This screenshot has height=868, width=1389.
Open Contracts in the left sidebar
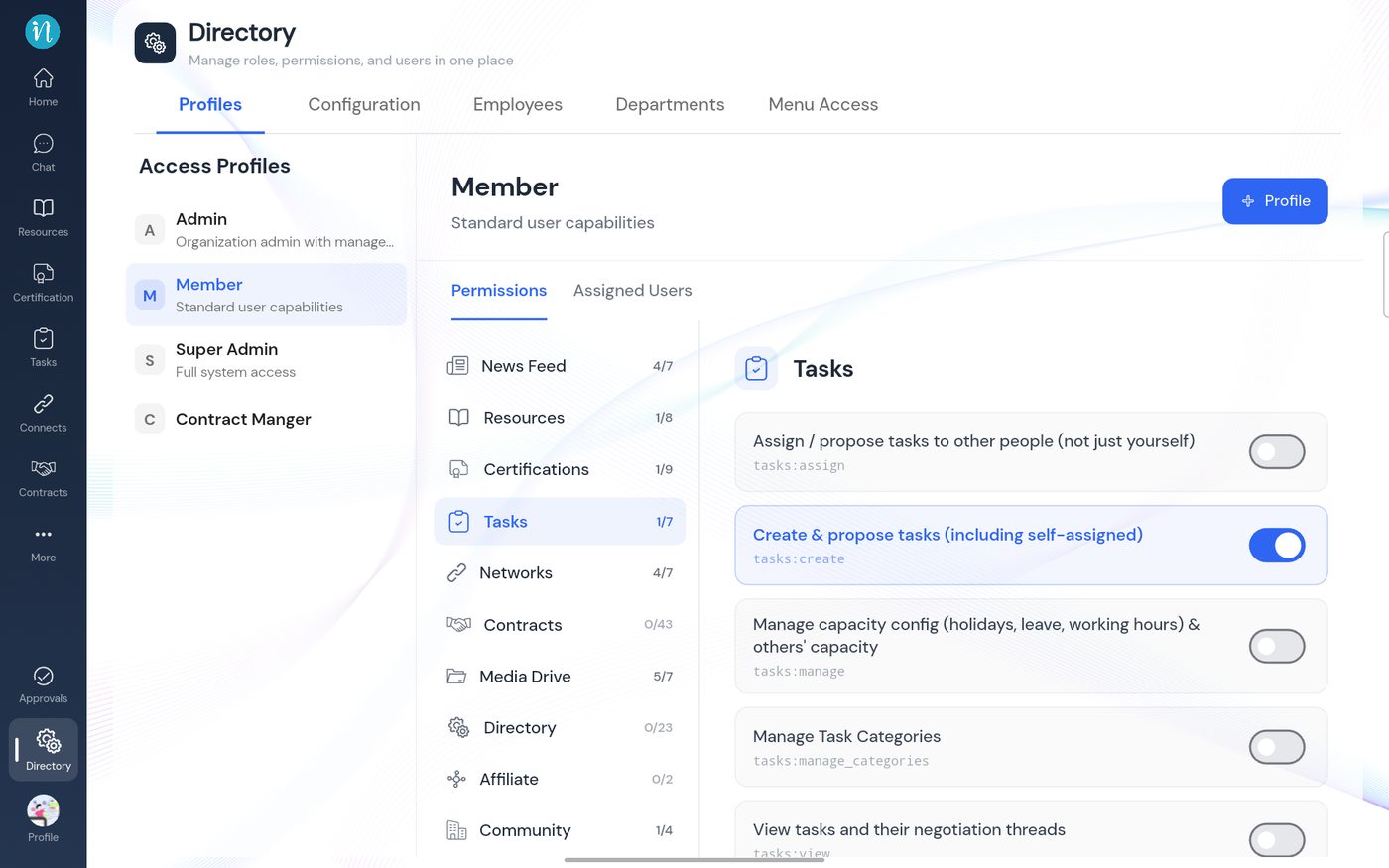(43, 478)
